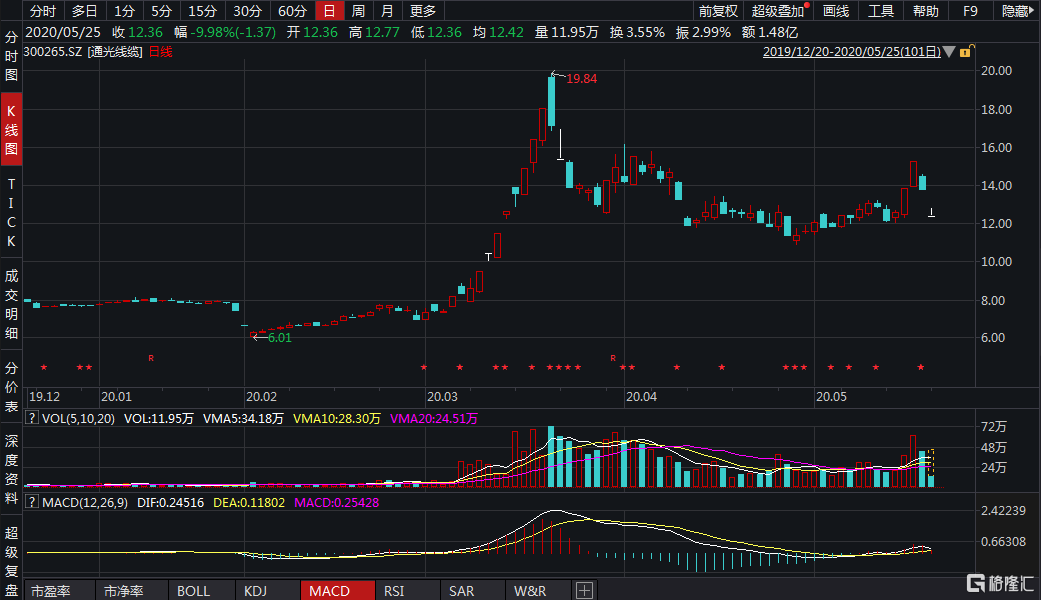This screenshot has width=1041, height=600.
Task: Open 分时图 in the left sidebar
Action: pos(11,56)
